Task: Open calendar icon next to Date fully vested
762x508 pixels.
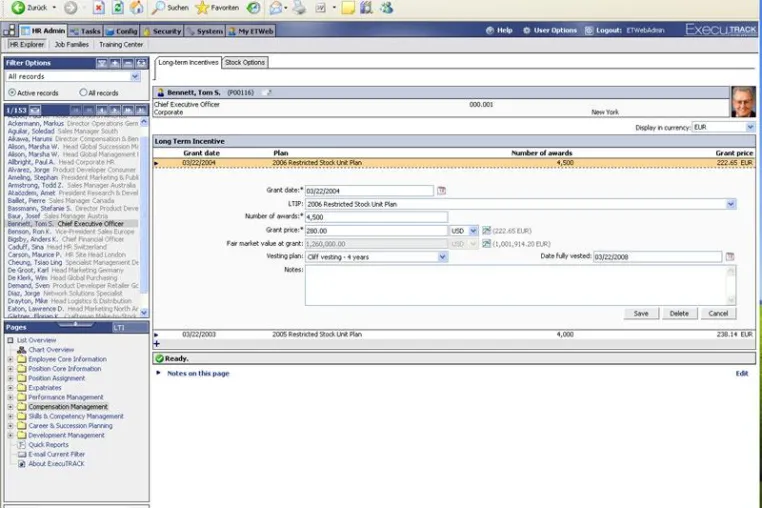Action: [729, 257]
